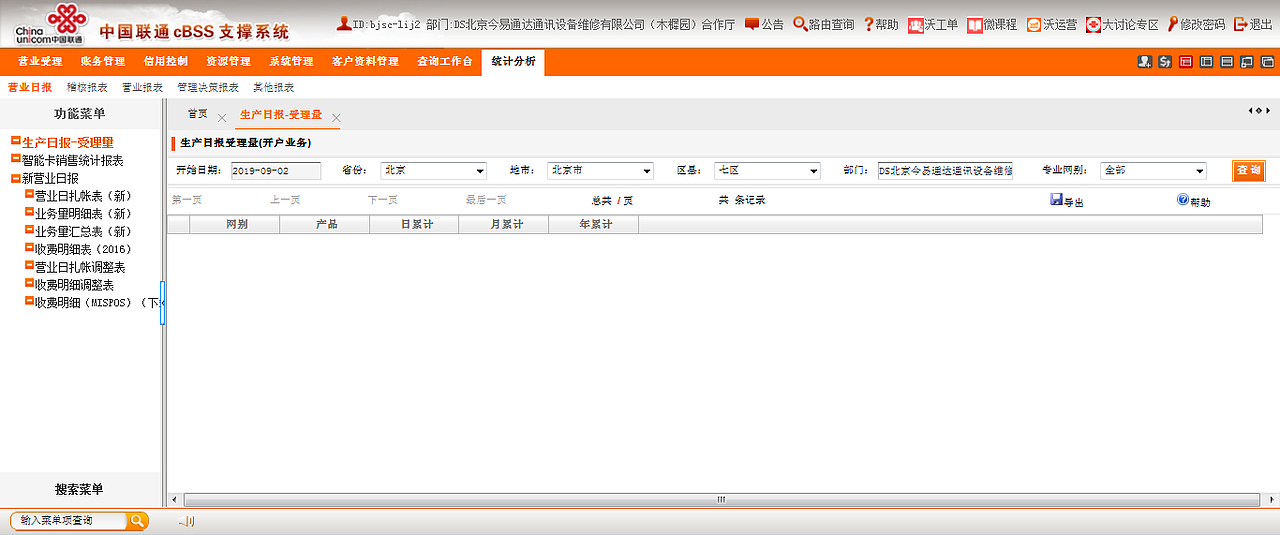Go to 最后一页 last page
This screenshot has height=535, width=1280.
click(x=486, y=200)
